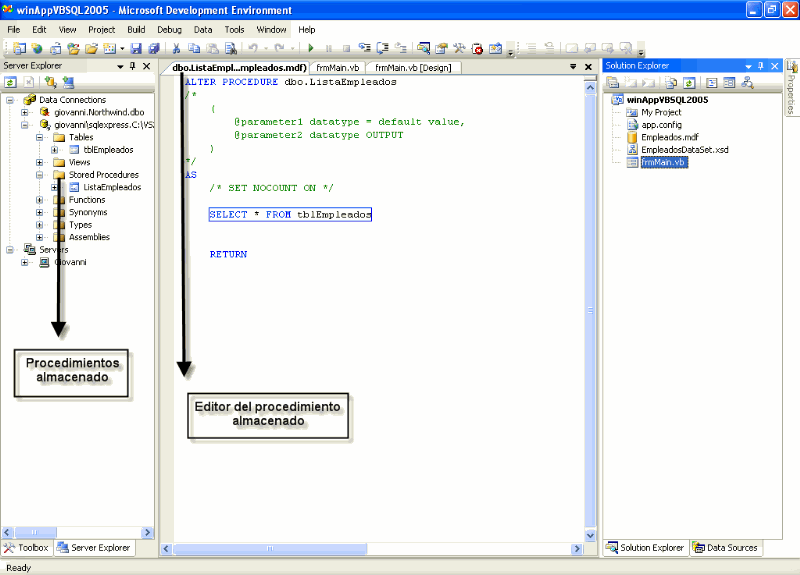Click the Undo toolbar icon

(253, 48)
